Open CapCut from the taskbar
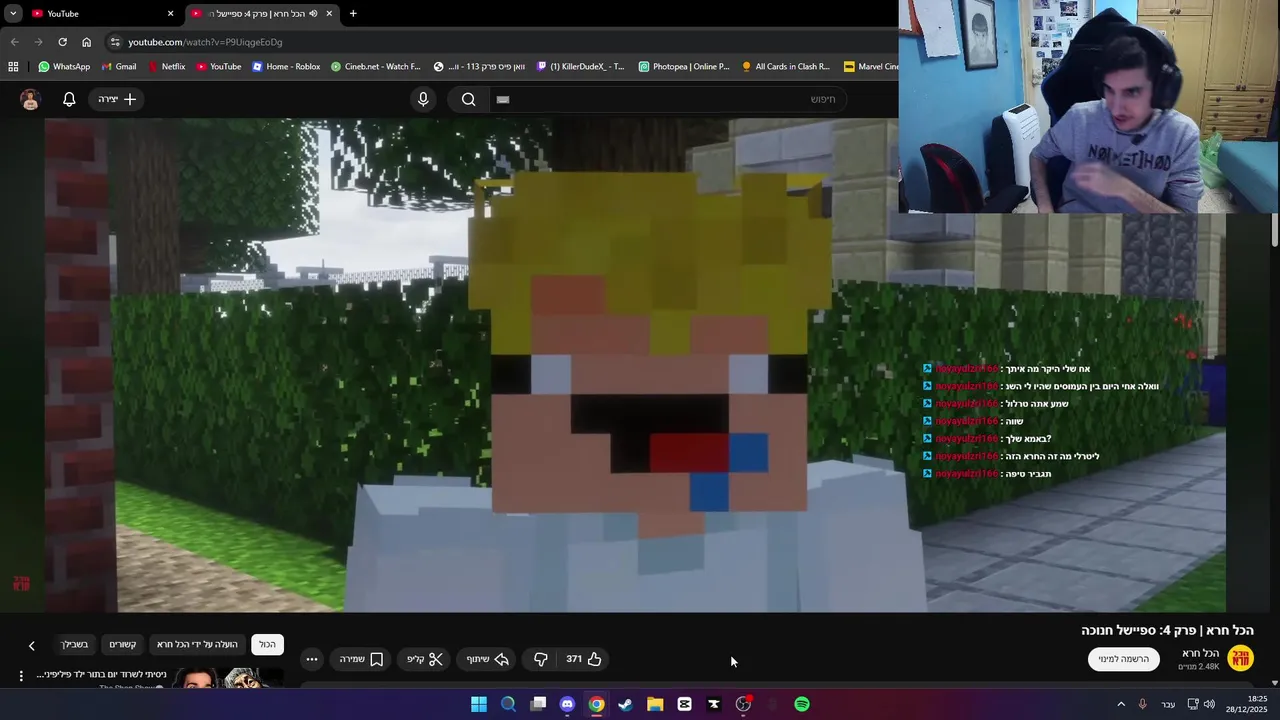Screen dimensions: 1280x720 pyautogui.click(x=684, y=704)
